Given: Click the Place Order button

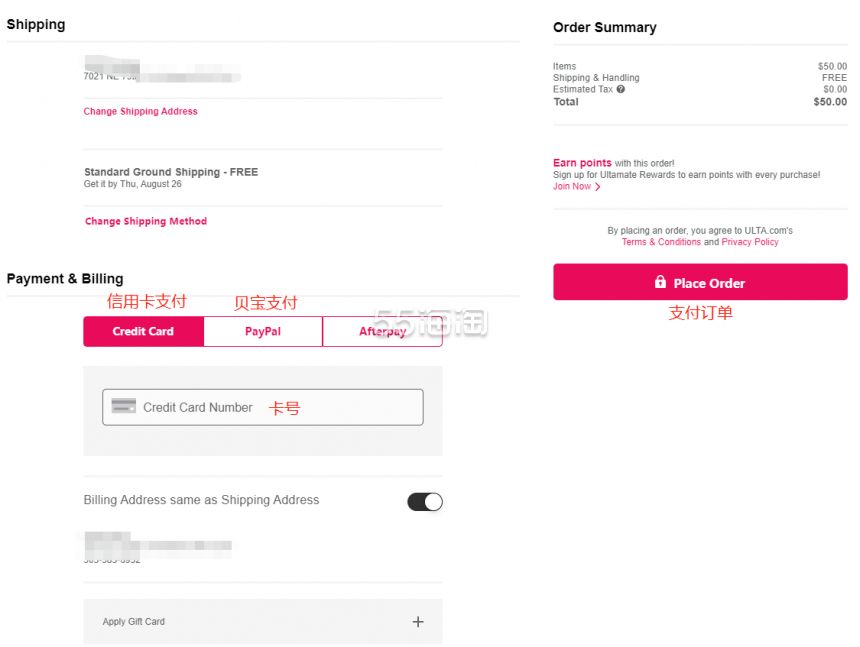Looking at the screenshot, I should coord(700,282).
